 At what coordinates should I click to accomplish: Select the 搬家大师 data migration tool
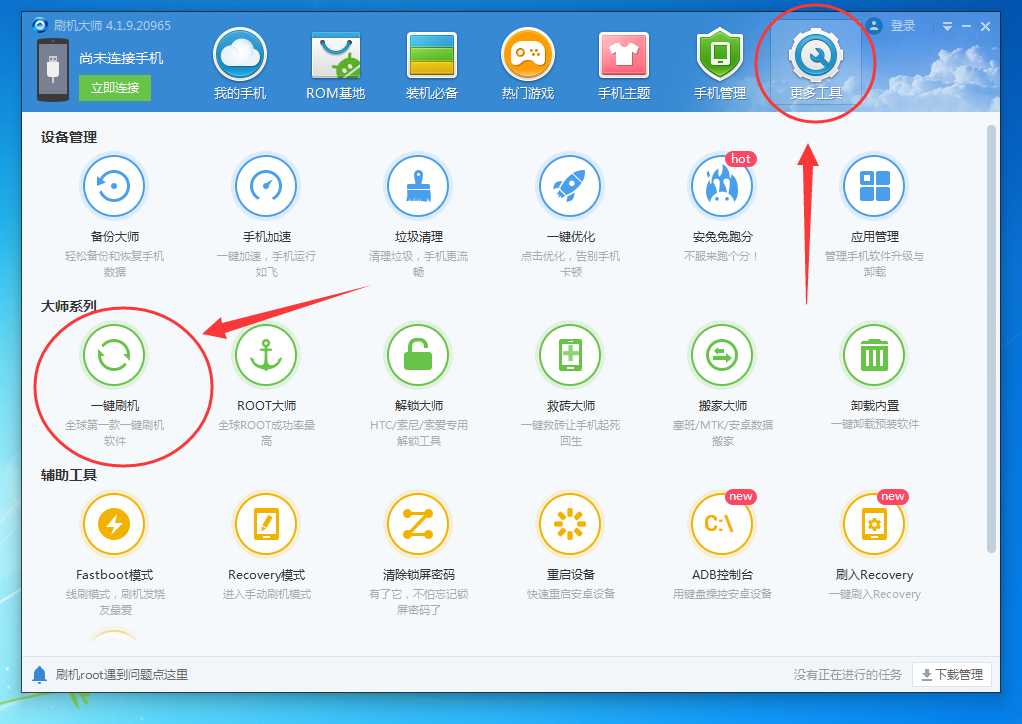point(722,355)
